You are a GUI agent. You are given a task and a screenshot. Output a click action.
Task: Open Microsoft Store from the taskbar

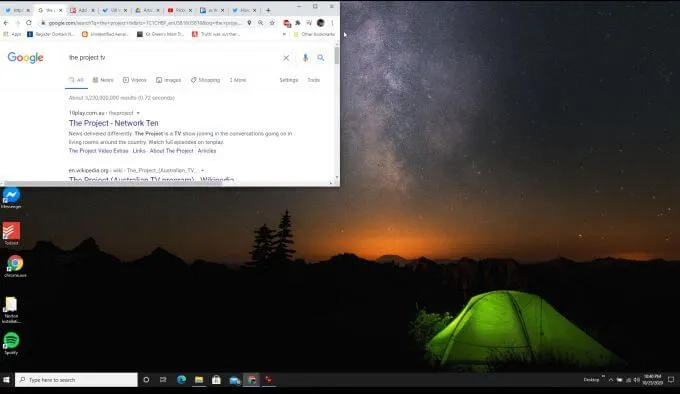point(216,380)
